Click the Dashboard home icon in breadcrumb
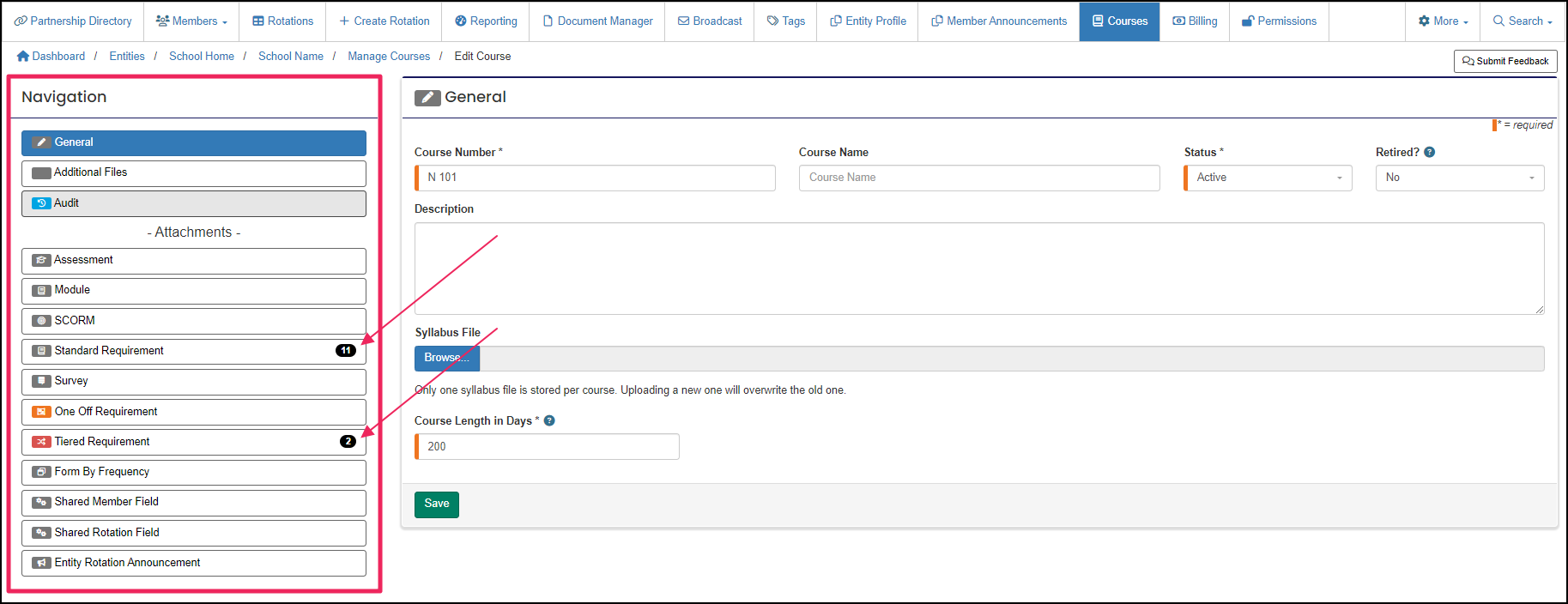The image size is (1568, 604). (x=23, y=57)
